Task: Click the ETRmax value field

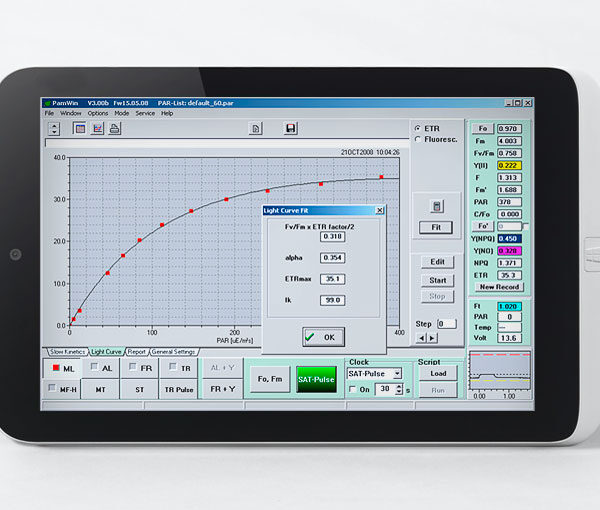Action: 332,279
